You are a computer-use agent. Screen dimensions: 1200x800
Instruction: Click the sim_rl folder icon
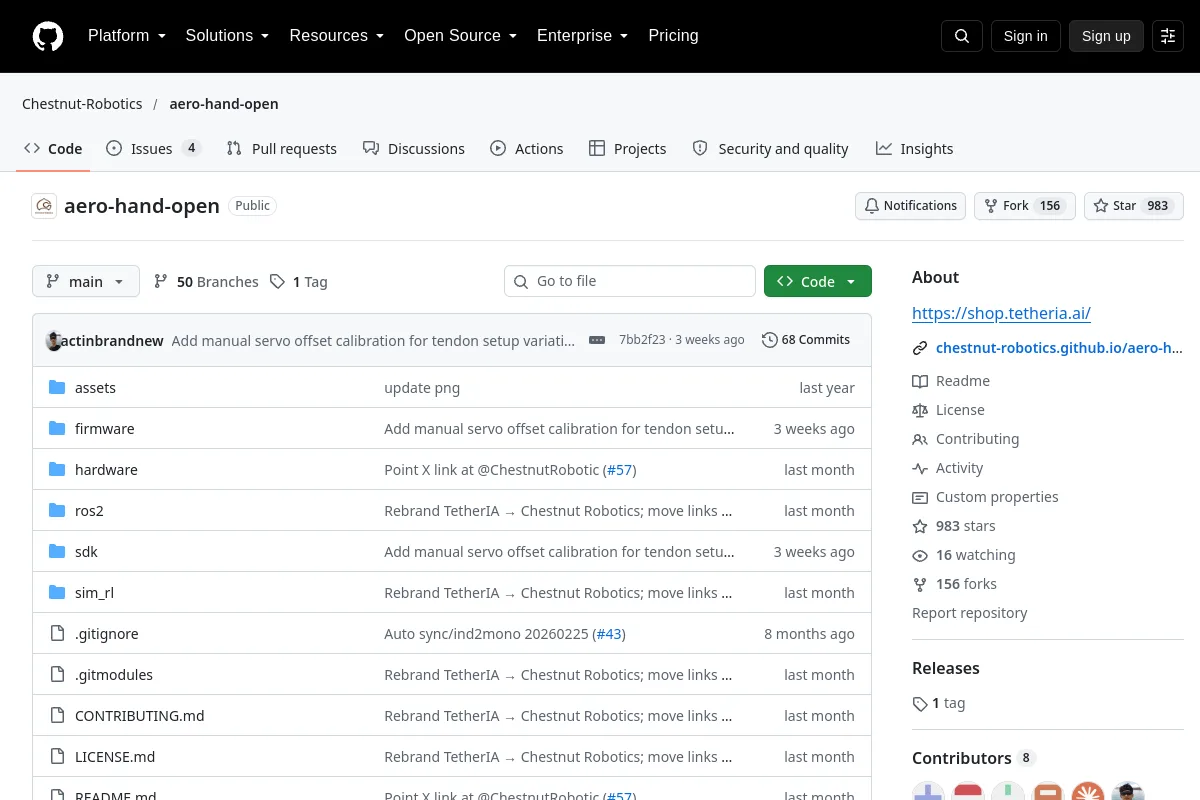(57, 593)
